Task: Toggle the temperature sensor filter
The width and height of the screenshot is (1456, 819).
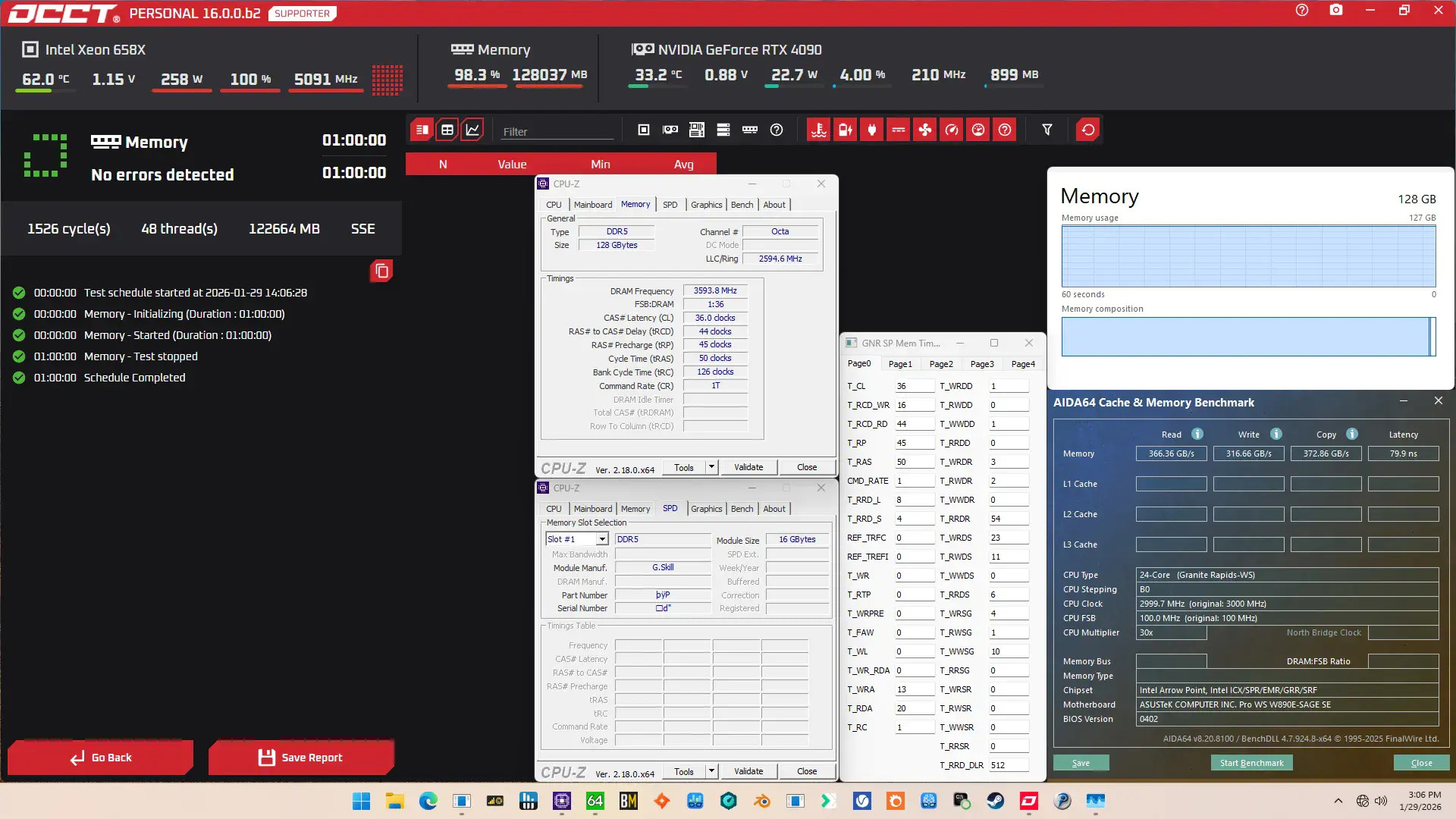Action: point(818,130)
